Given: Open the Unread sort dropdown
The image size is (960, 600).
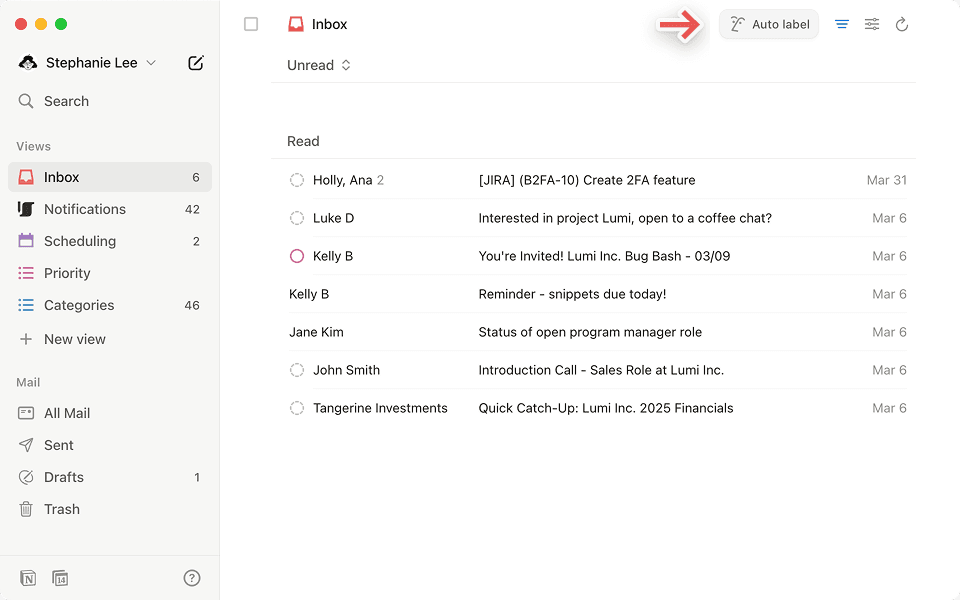Looking at the screenshot, I should pyautogui.click(x=316, y=65).
